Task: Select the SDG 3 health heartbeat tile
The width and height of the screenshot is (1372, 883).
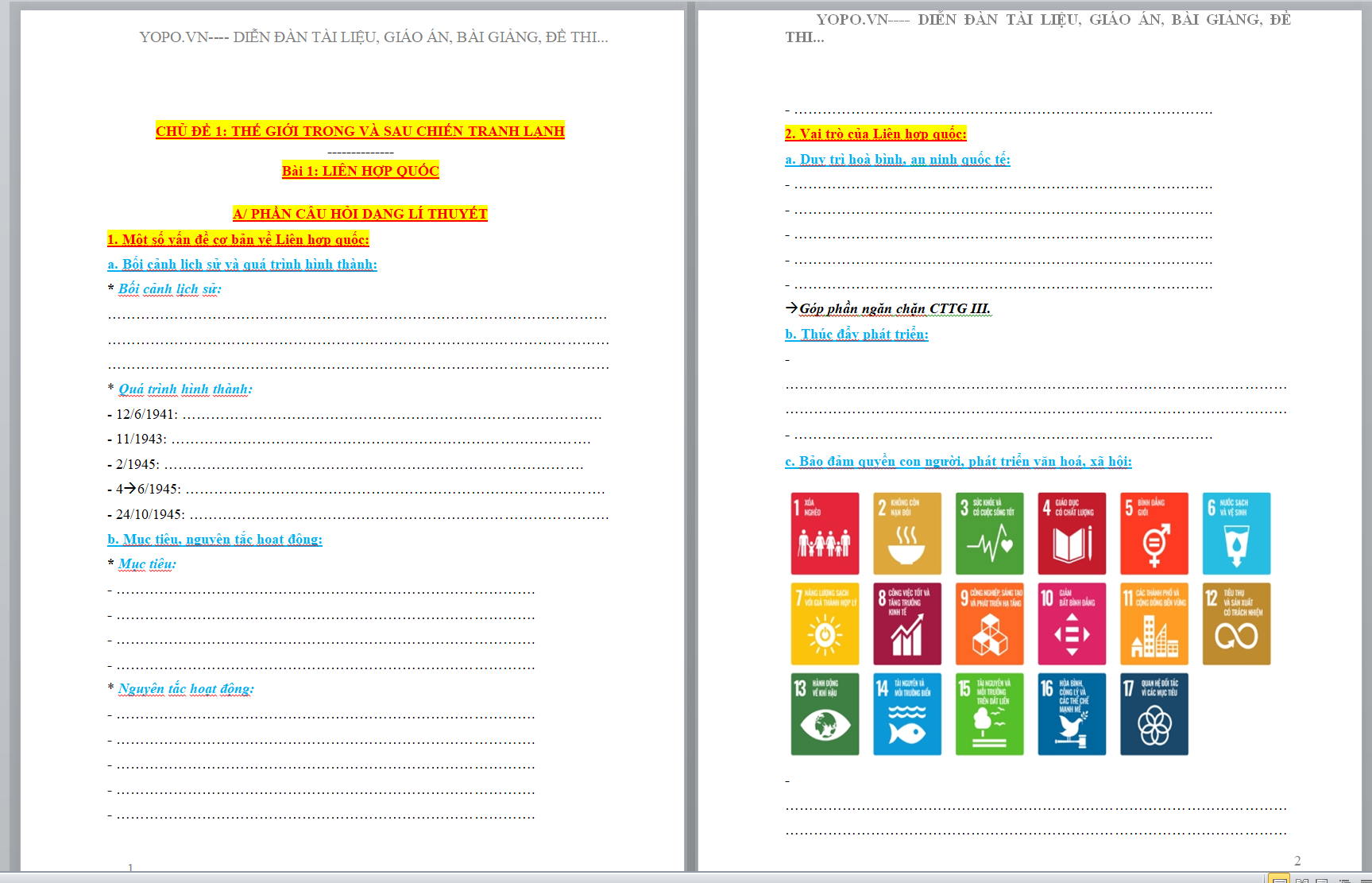Action: 990,533
